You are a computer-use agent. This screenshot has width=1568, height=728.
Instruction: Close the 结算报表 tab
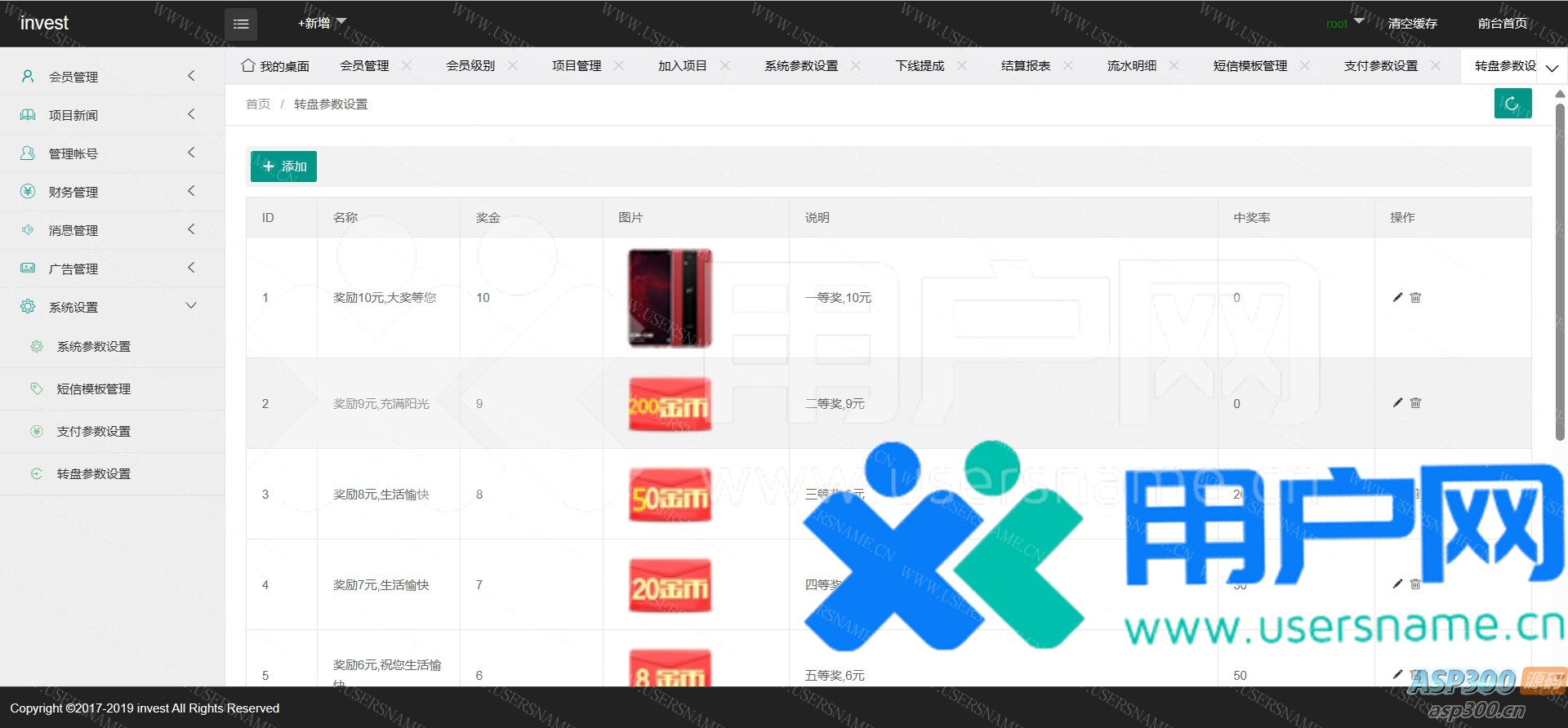[x=1068, y=65]
